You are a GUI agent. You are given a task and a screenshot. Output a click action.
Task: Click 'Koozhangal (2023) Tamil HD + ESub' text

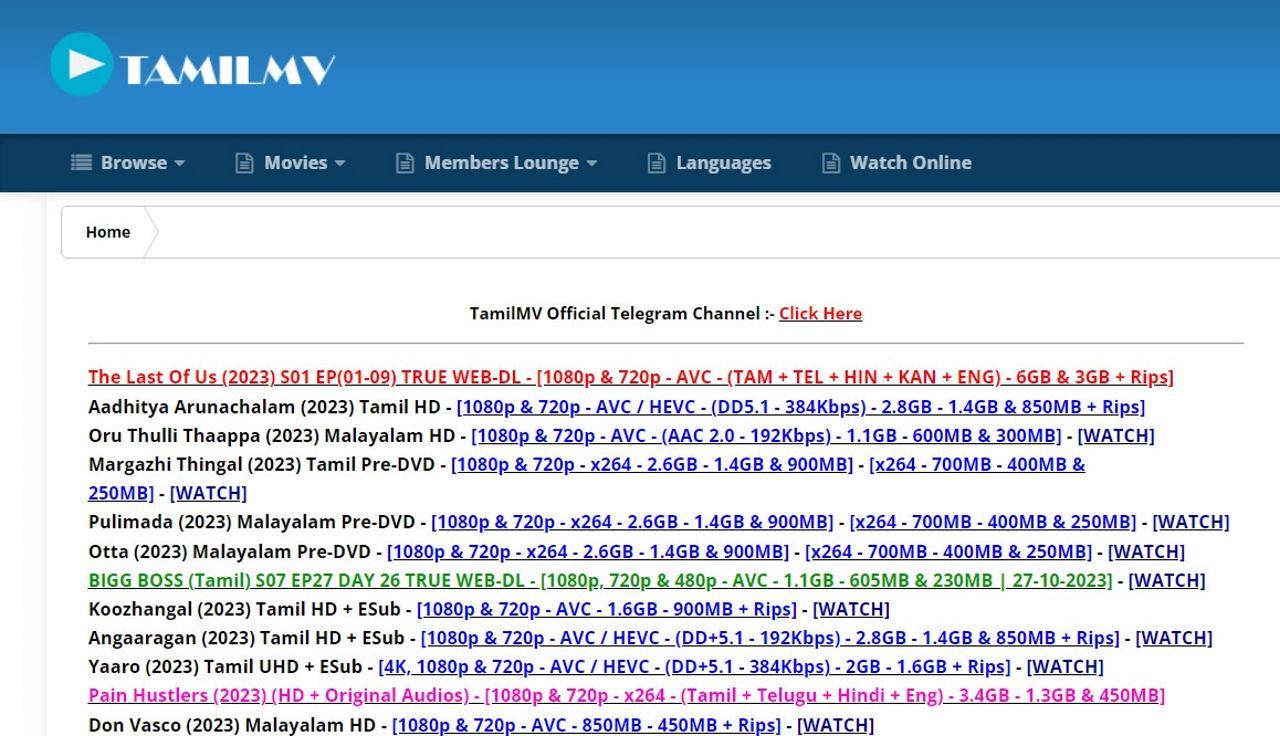244,609
